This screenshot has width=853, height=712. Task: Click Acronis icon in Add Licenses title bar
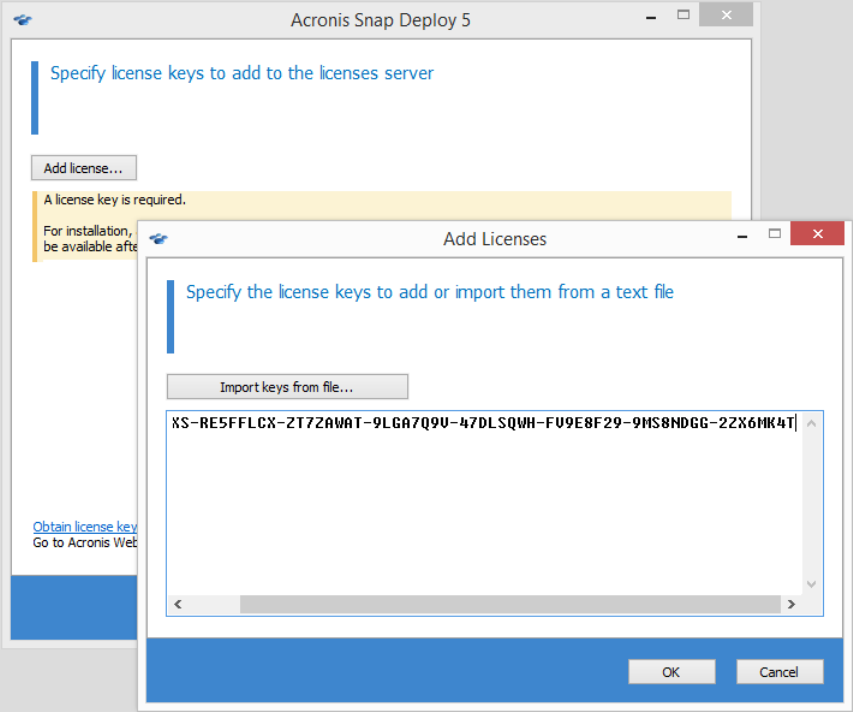(x=158, y=238)
